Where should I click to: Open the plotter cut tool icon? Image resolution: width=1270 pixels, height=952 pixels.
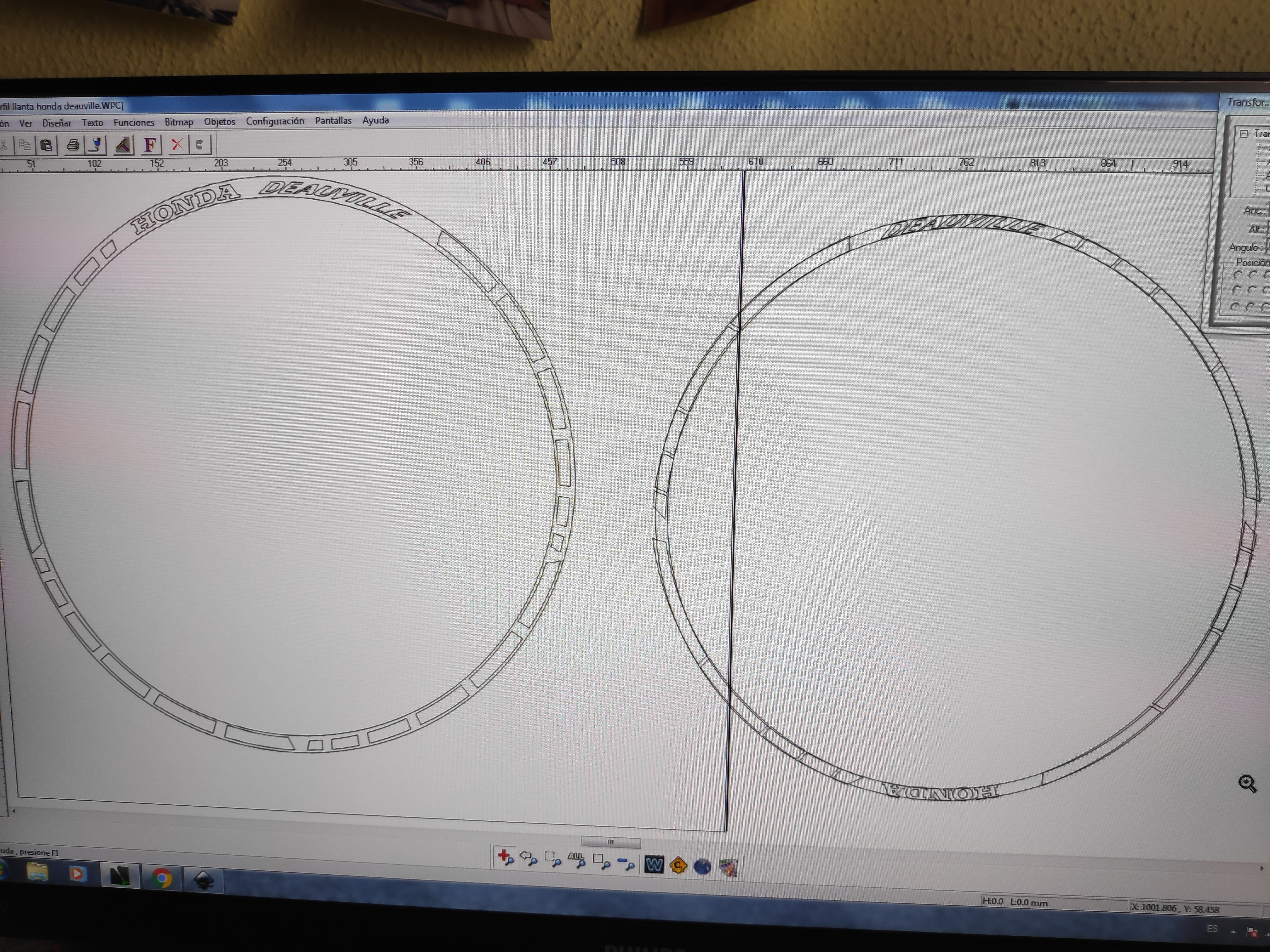[x=96, y=145]
